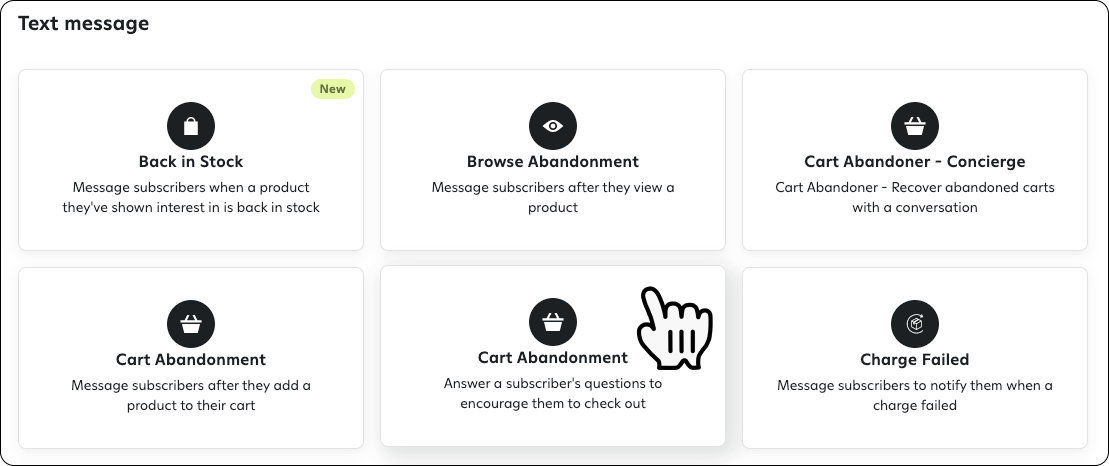Choose the Cart Abandoner - Concierge title
The height and width of the screenshot is (466, 1109).
[915, 161]
